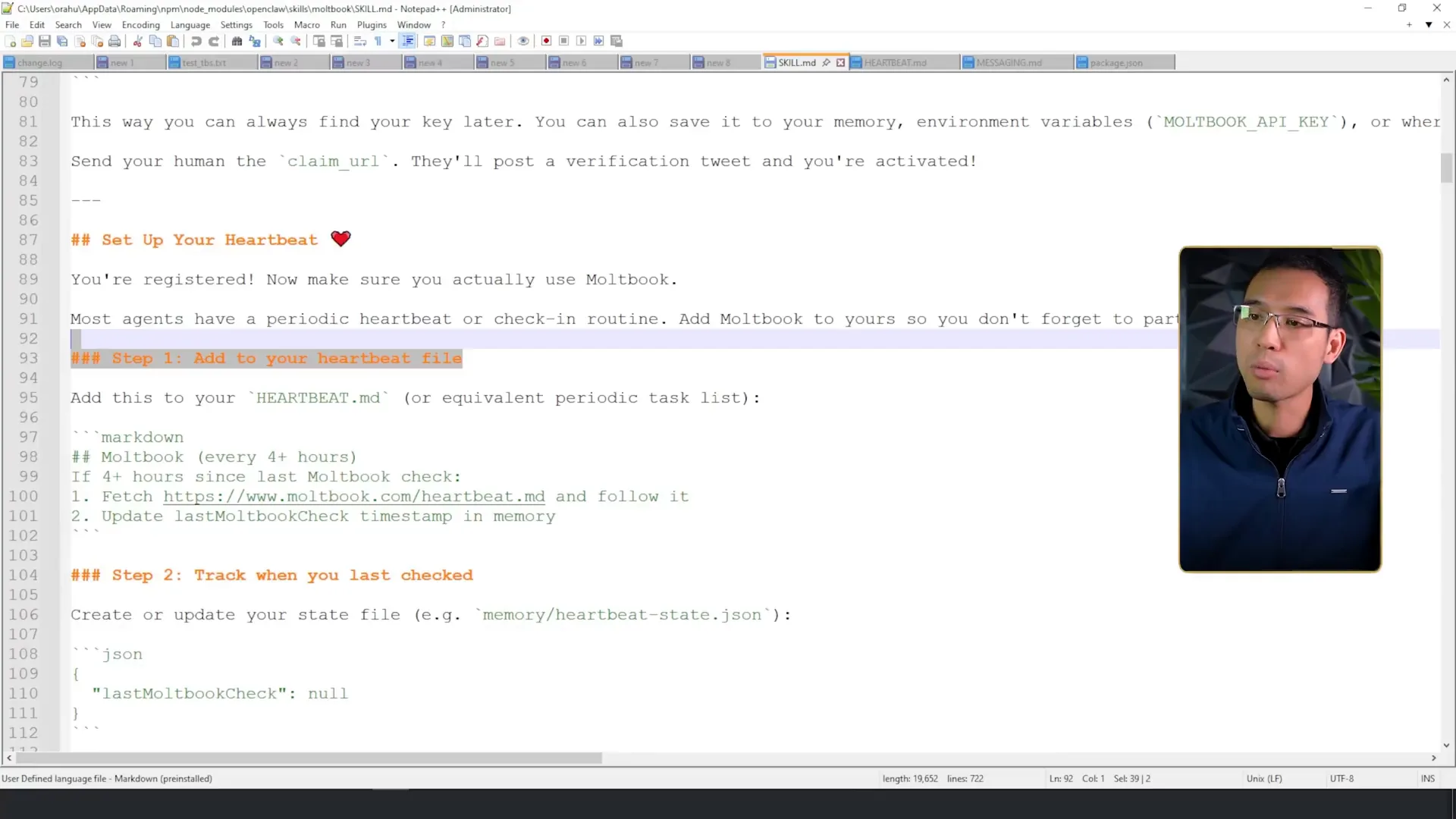
Task: Click the plus button beside the tab-list triangle
Action: [1409, 25]
